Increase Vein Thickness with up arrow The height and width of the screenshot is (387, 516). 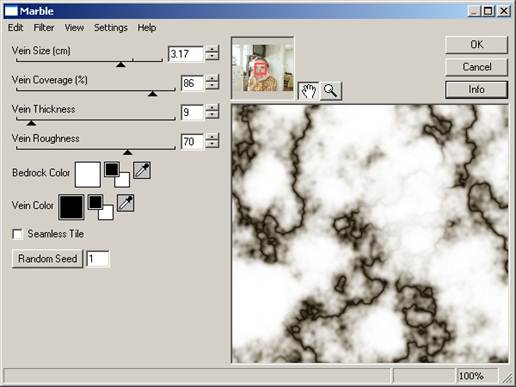(x=212, y=108)
